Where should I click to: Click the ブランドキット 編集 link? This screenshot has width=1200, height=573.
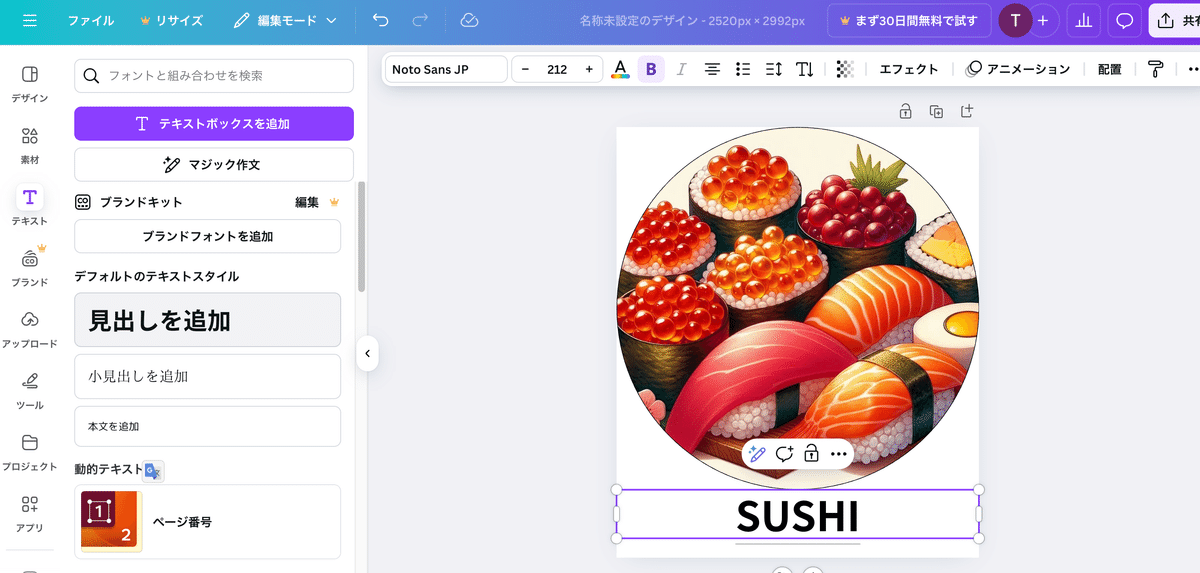coord(307,202)
